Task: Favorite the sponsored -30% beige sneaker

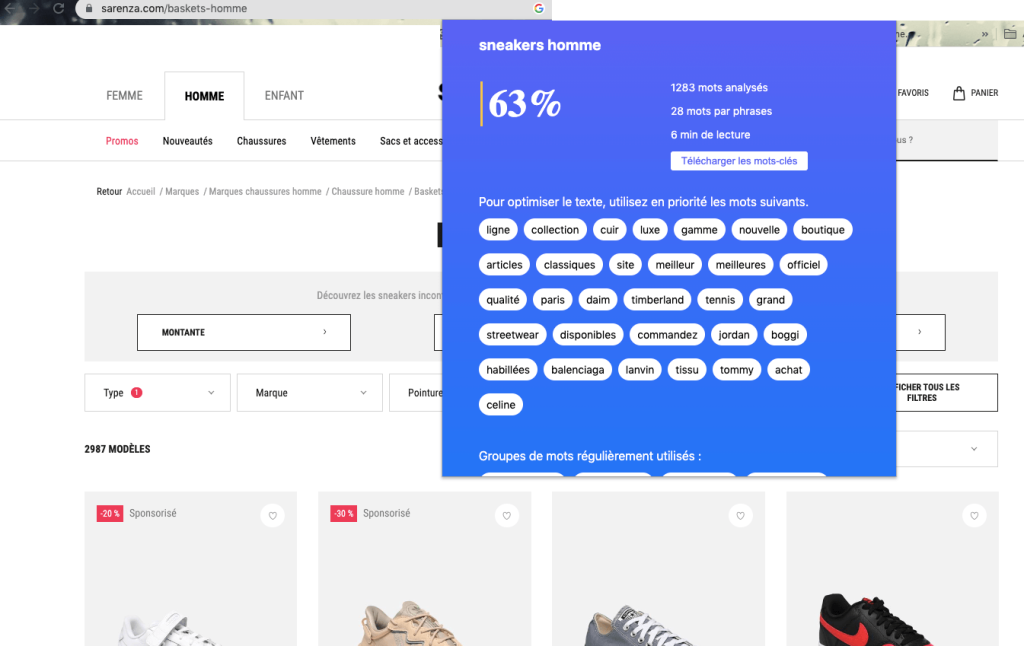Action: click(507, 515)
